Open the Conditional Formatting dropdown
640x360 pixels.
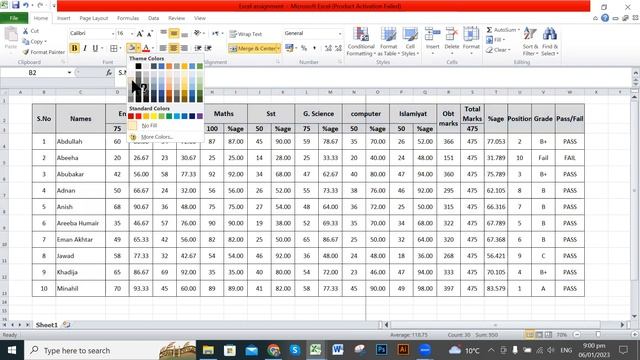tap(361, 42)
